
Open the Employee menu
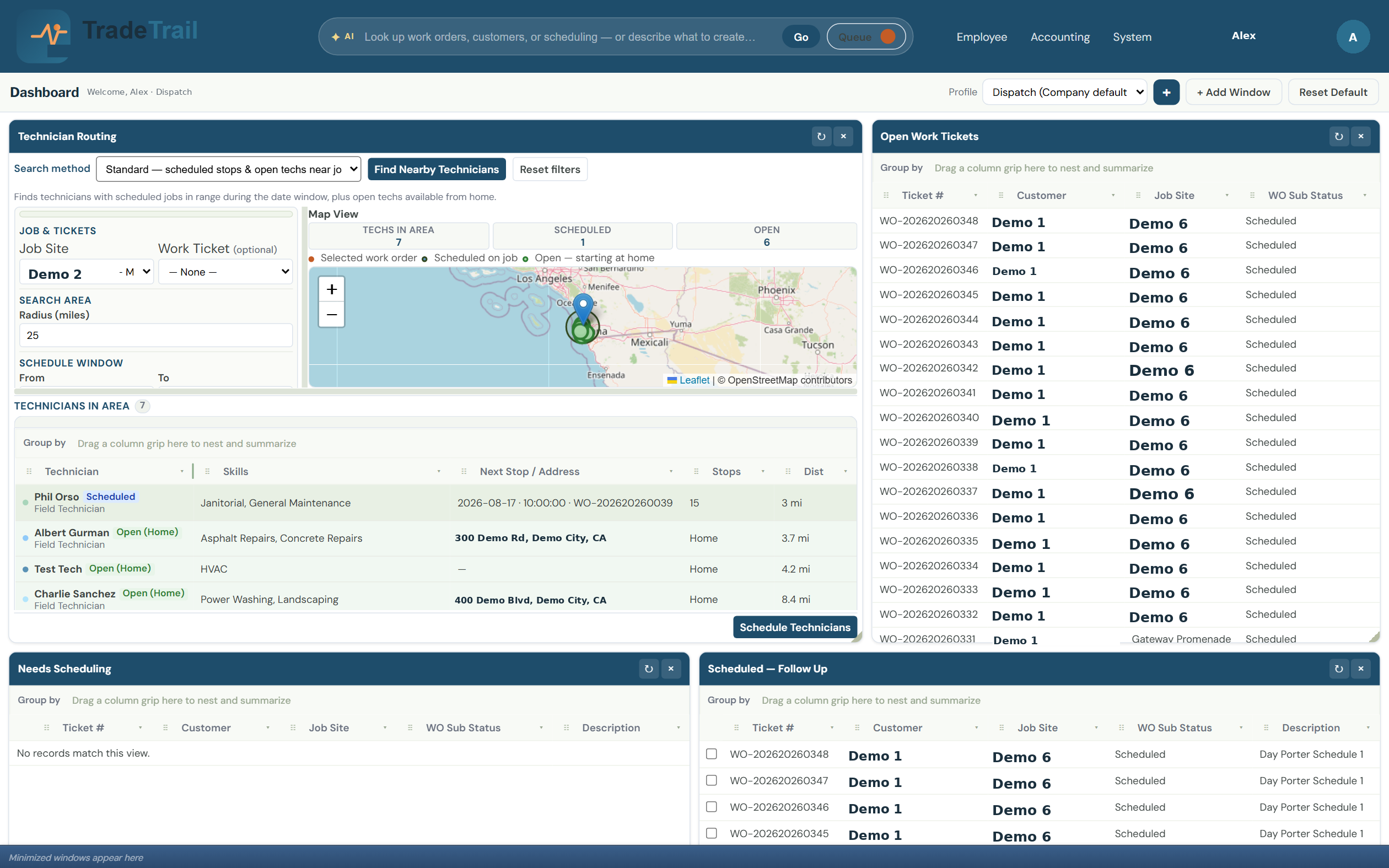click(982, 37)
